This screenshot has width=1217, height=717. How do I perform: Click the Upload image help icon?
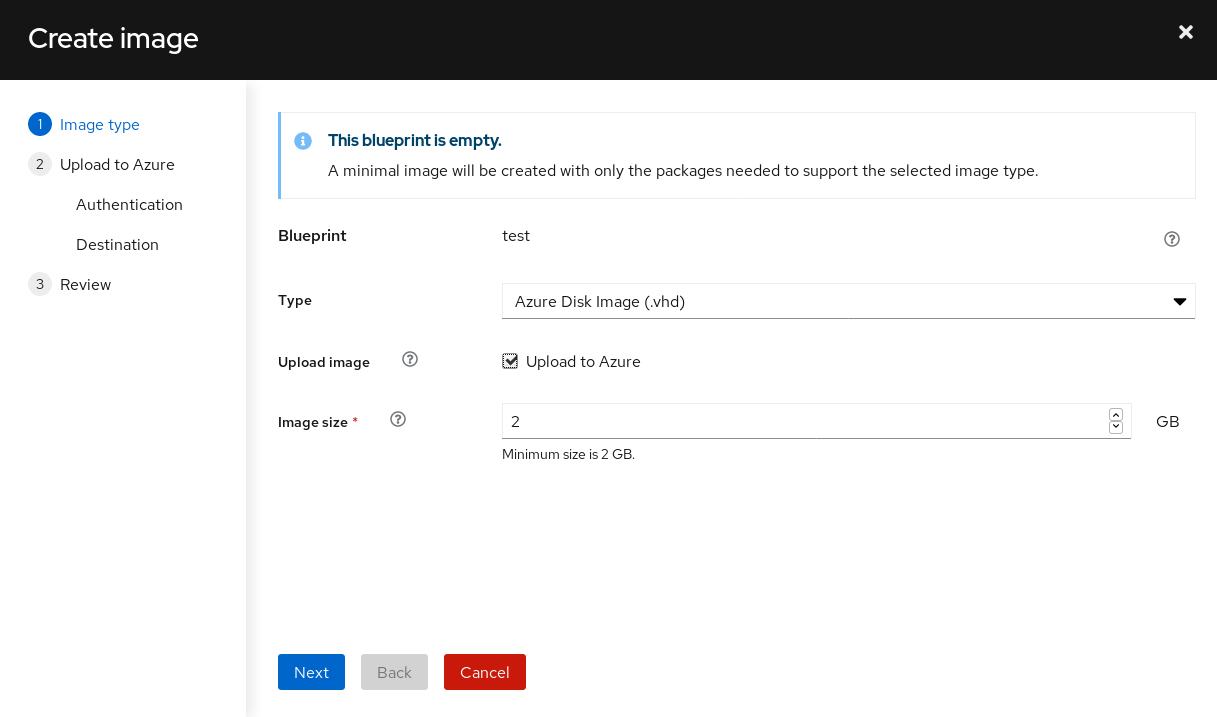click(410, 359)
